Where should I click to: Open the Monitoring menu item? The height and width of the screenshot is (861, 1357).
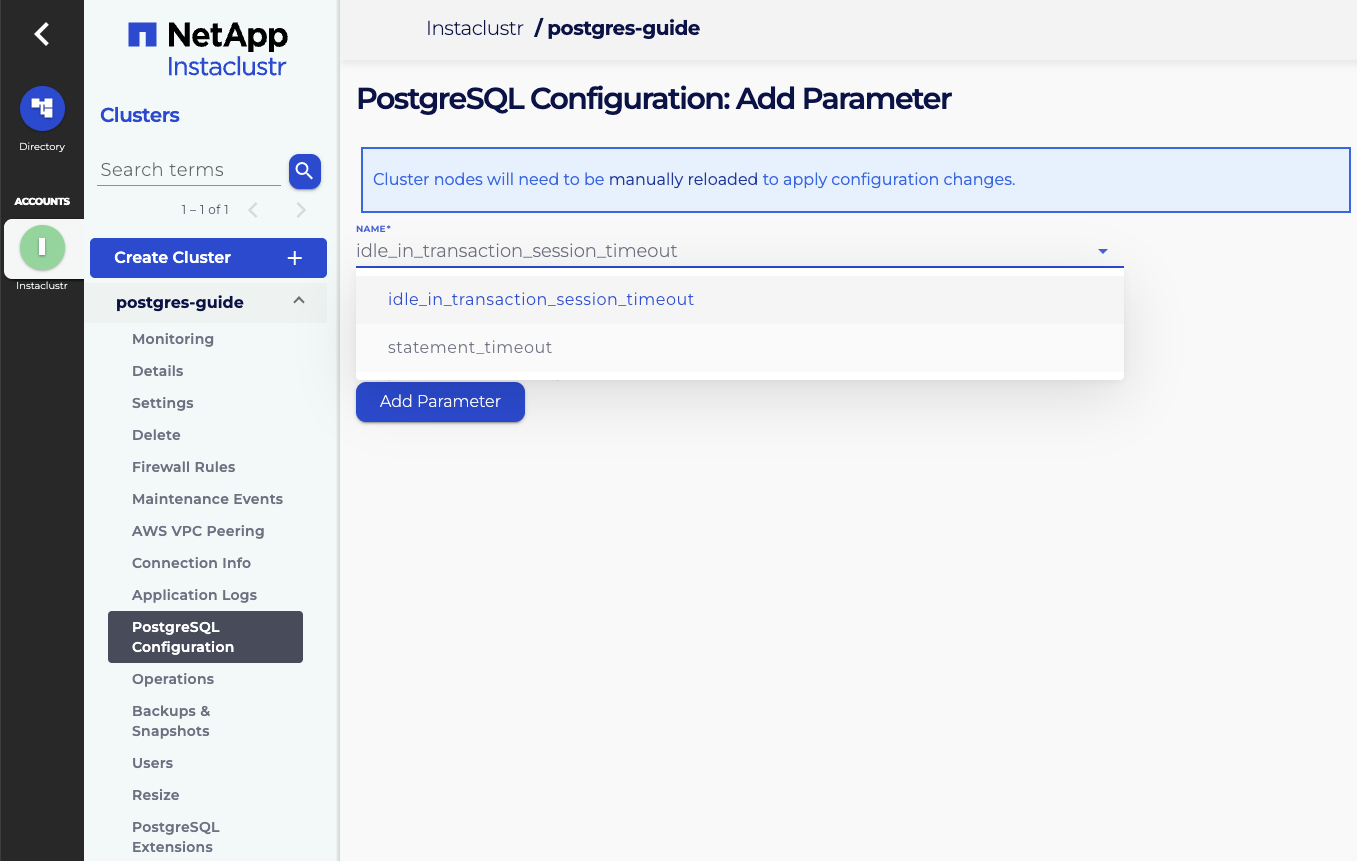173,339
